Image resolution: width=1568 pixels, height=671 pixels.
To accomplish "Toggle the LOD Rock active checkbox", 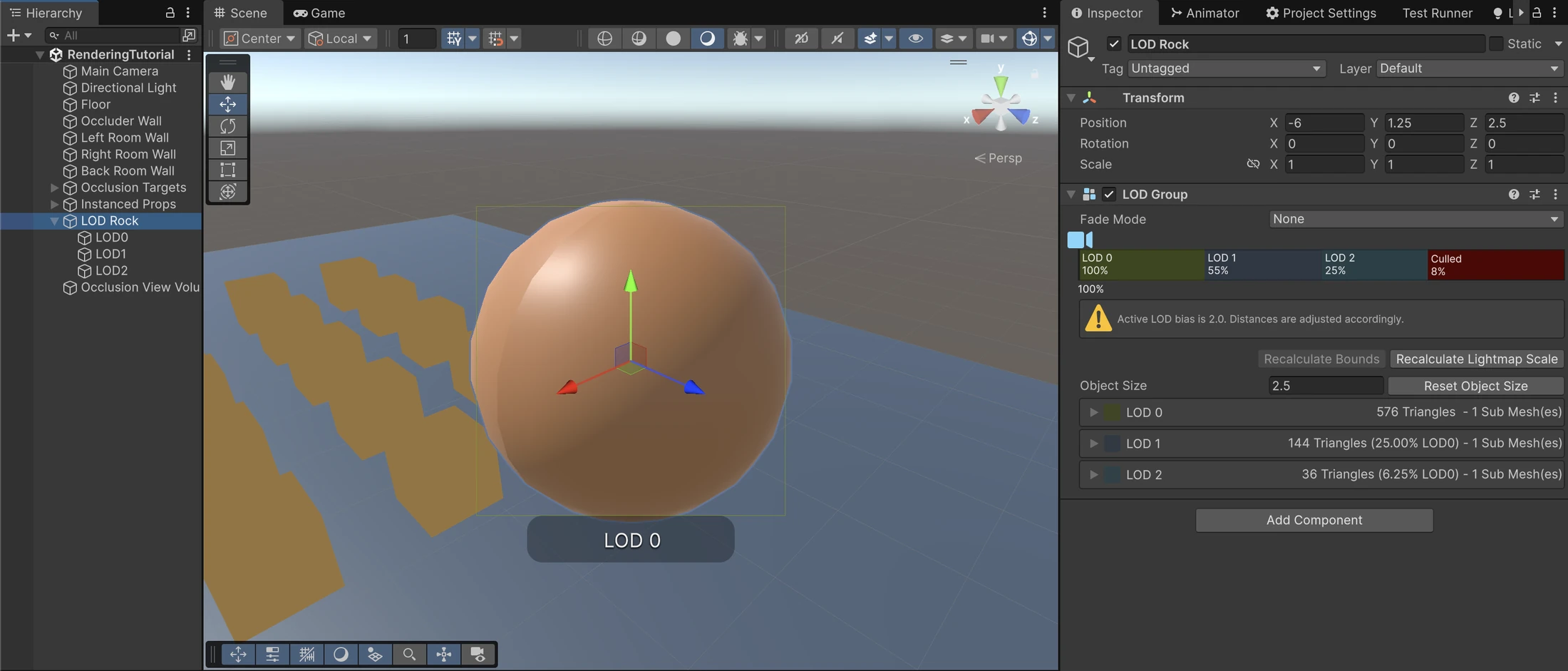I will pos(1114,44).
